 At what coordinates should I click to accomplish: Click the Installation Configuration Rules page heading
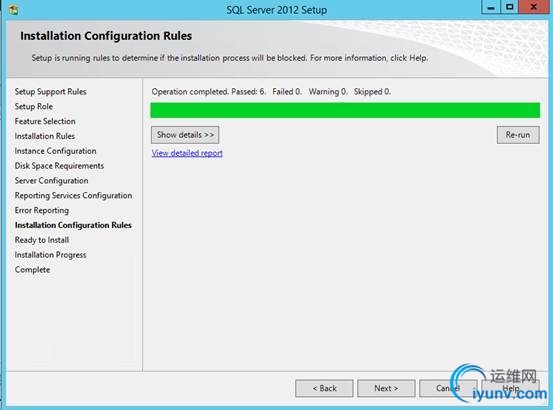coord(106,36)
